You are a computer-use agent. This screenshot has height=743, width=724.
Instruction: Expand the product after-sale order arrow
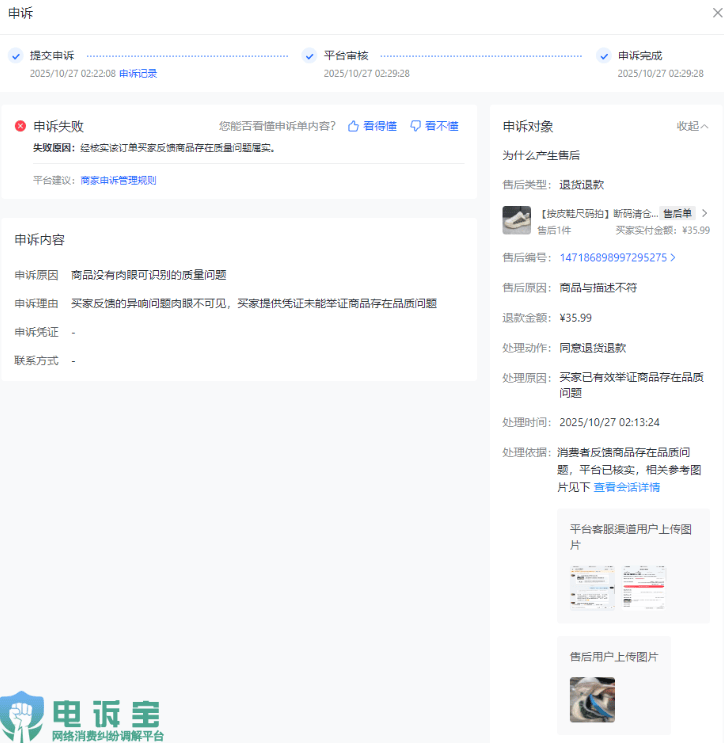(x=704, y=213)
